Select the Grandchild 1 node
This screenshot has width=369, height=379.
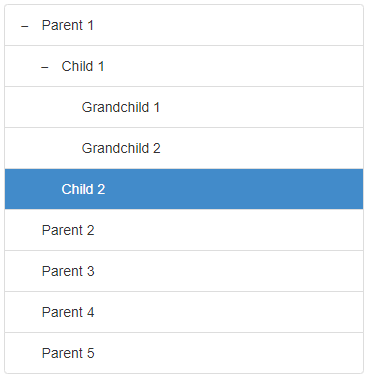pos(184,107)
